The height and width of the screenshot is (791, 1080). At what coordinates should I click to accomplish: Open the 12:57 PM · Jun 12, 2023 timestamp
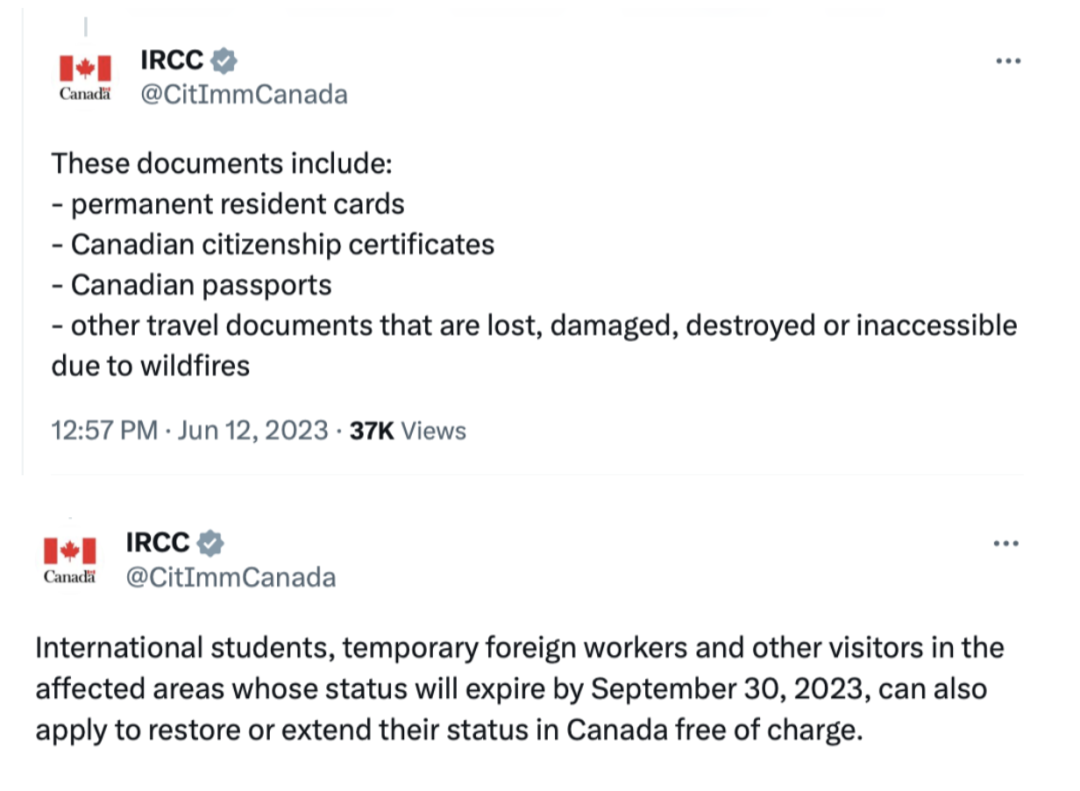click(189, 431)
